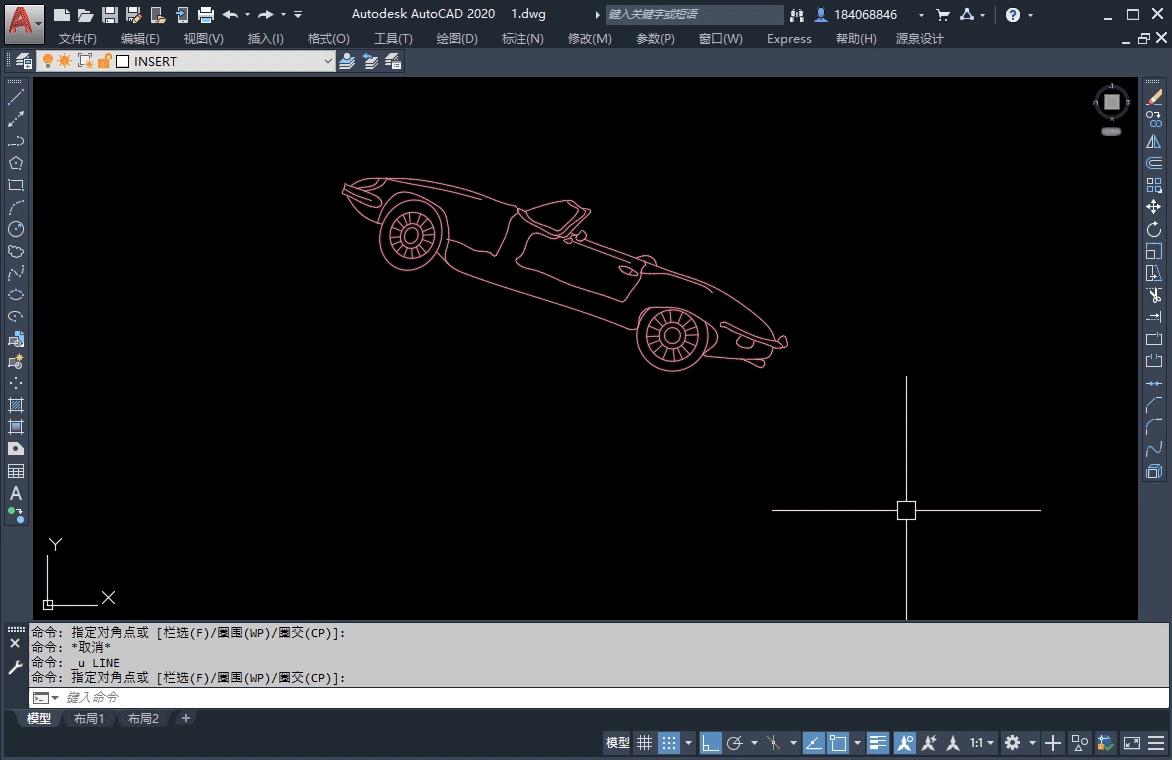Activate the Circle tool
The width and height of the screenshot is (1172, 760).
tap(14, 229)
